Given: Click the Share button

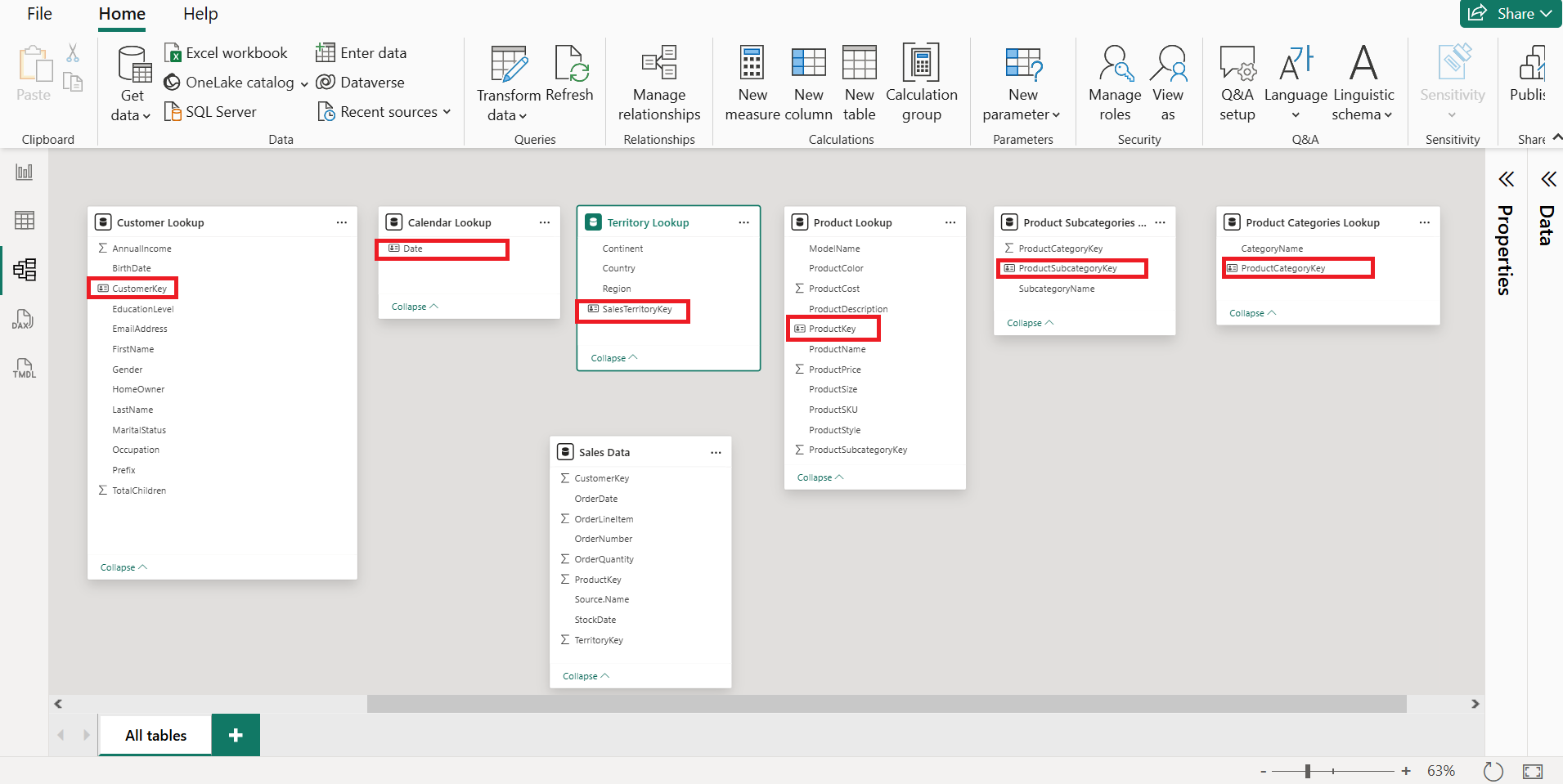Looking at the screenshot, I should tap(1510, 13).
